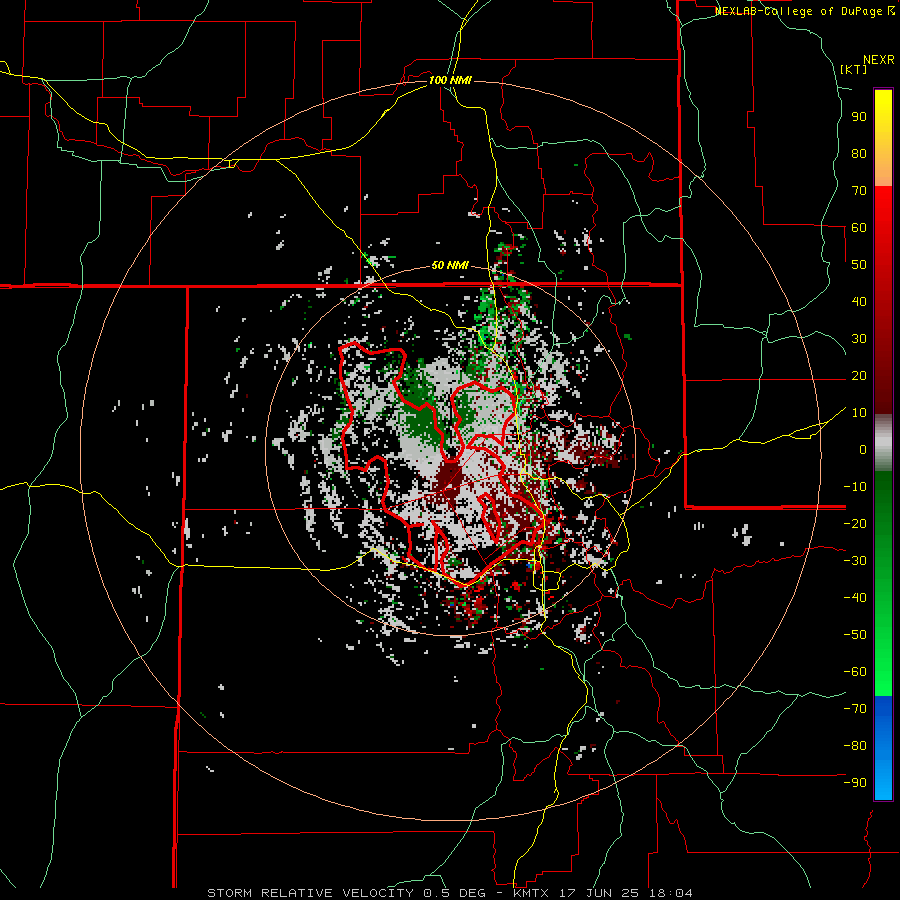Image resolution: width=900 pixels, height=900 pixels.
Task: Click the "18:04" timestamp in the footer
Action: tap(671, 893)
